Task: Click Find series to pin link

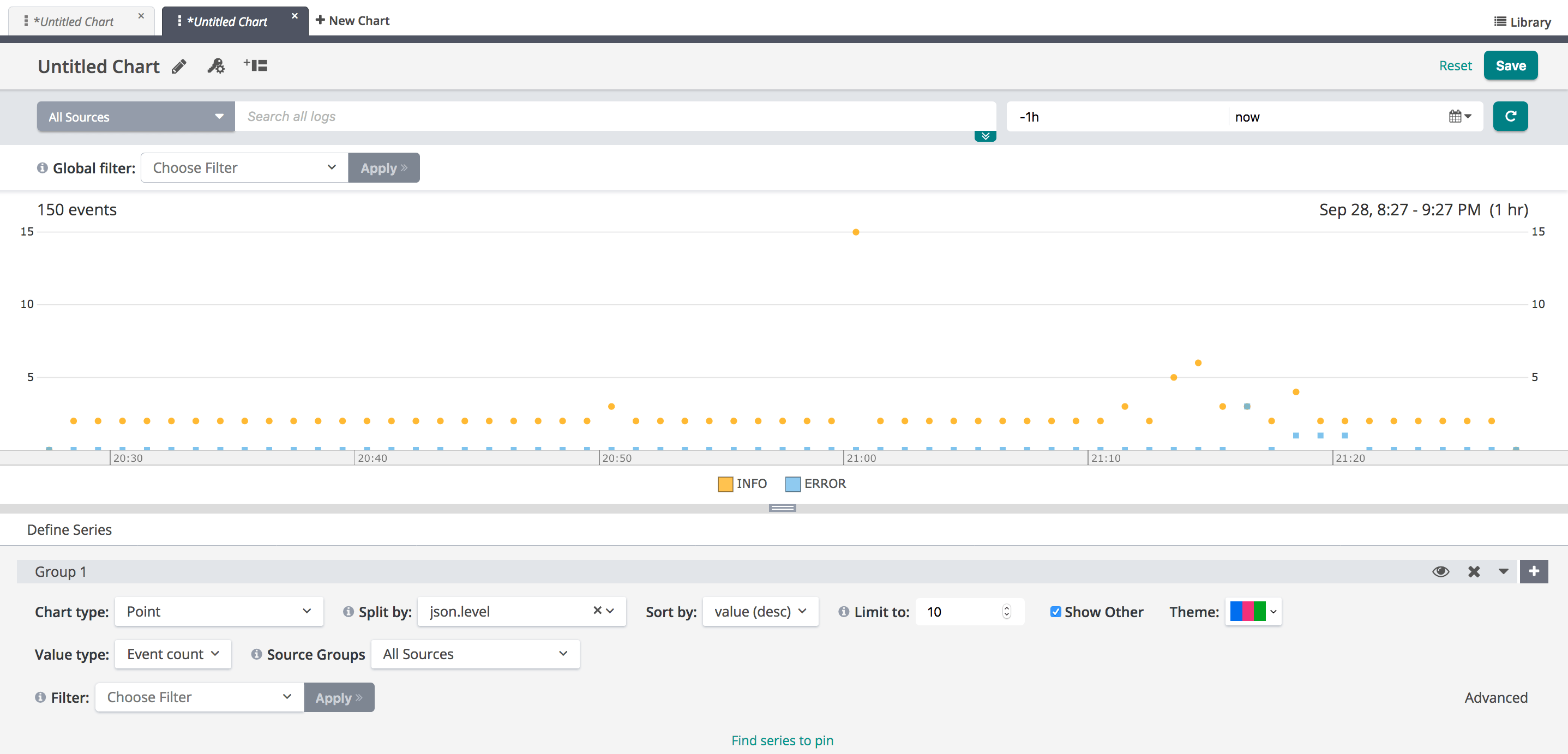Action: (x=782, y=740)
